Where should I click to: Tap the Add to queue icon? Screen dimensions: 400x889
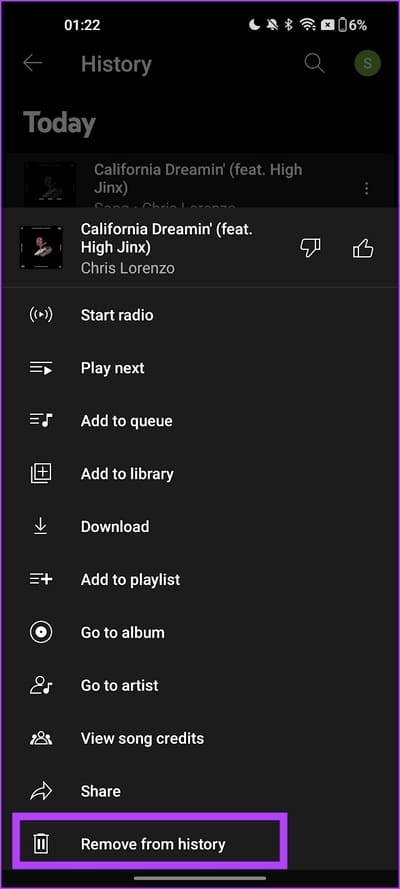(x=41, y=421)
